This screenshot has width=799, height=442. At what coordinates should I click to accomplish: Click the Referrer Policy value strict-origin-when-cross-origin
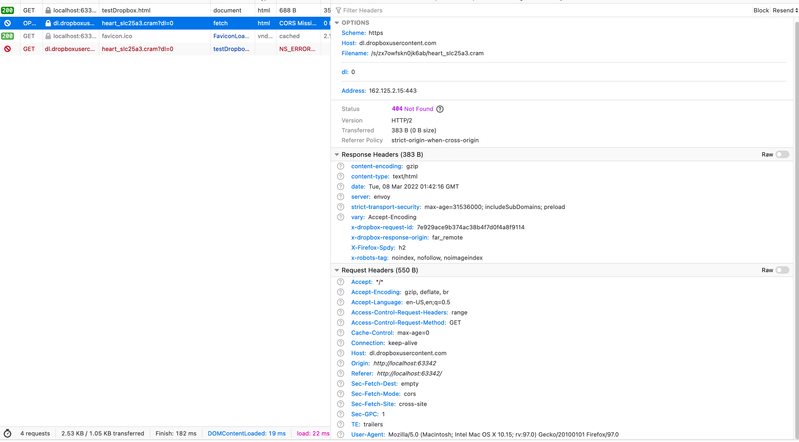pyautogui.click(x=435, y=140)
